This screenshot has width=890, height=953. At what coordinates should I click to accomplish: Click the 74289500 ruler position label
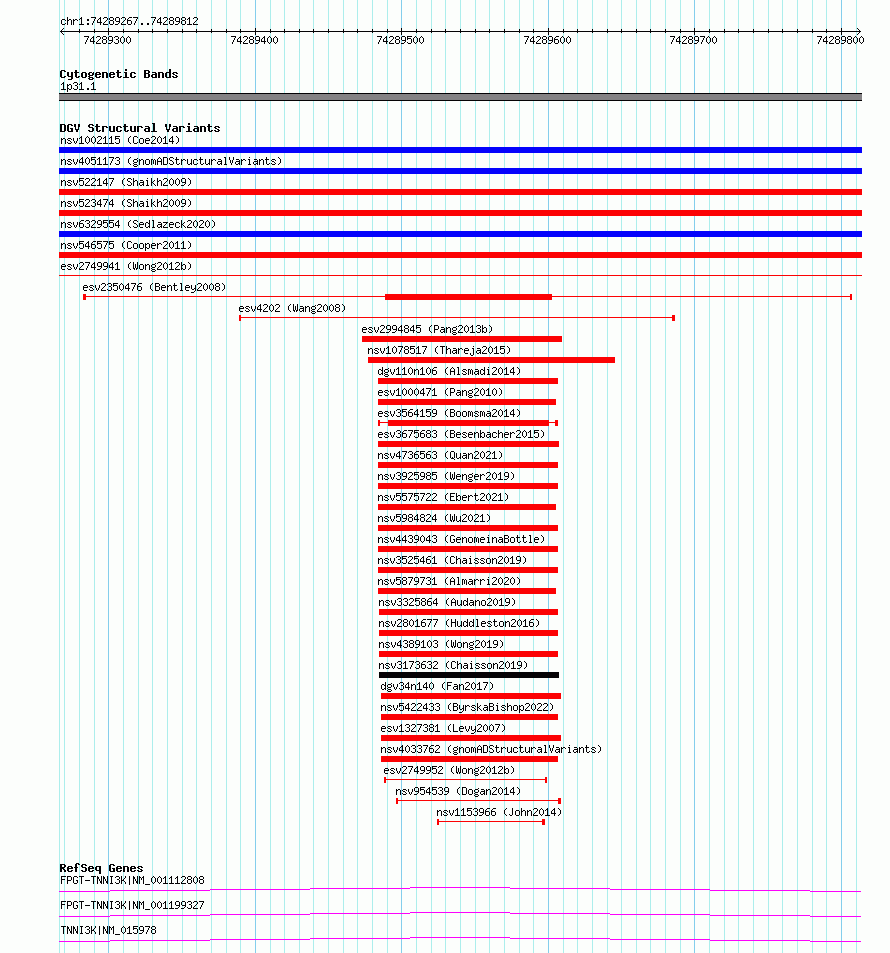click(x=401, y=40)
